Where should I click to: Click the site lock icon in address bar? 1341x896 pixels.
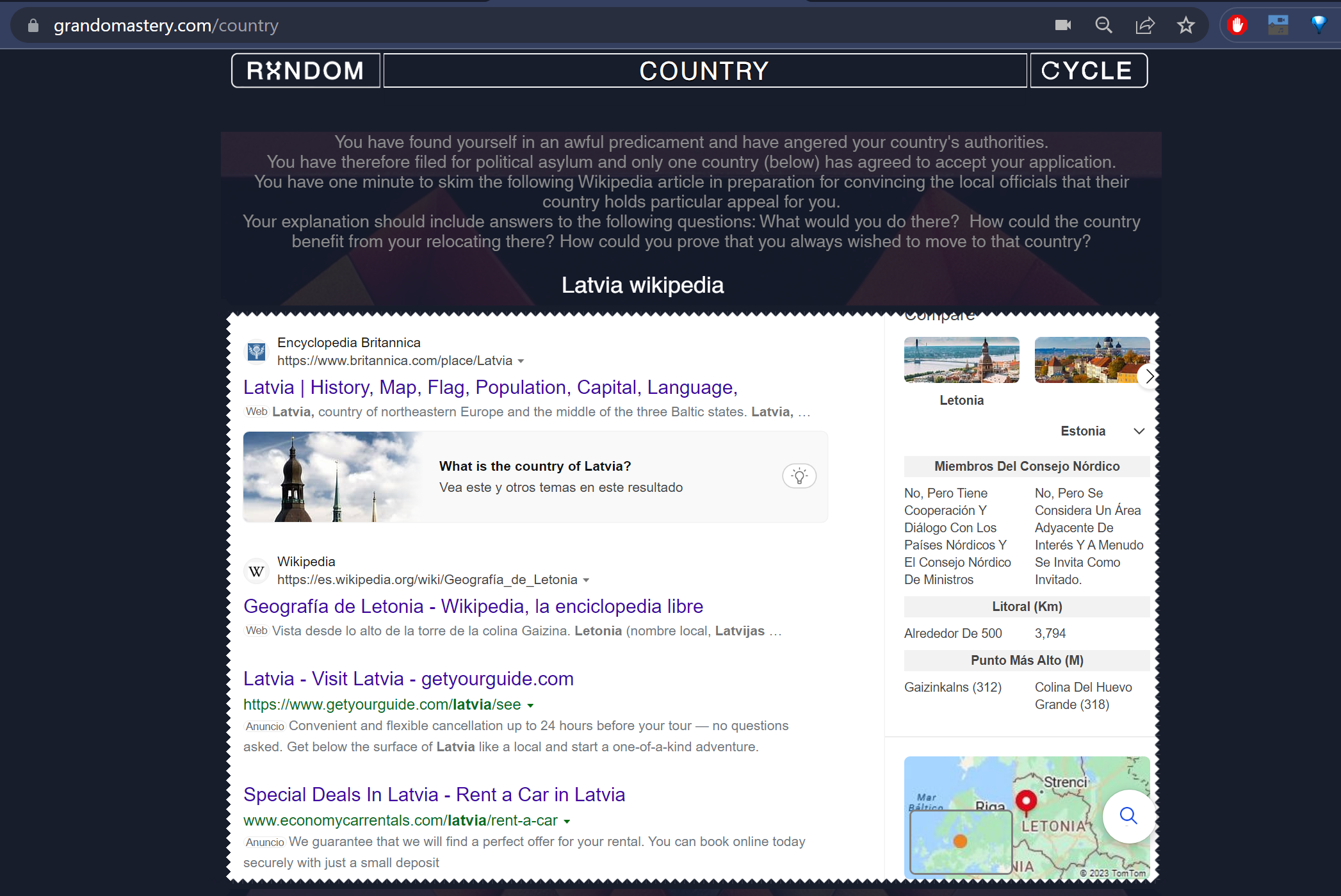pyautogui.click(x=33, y=26)
